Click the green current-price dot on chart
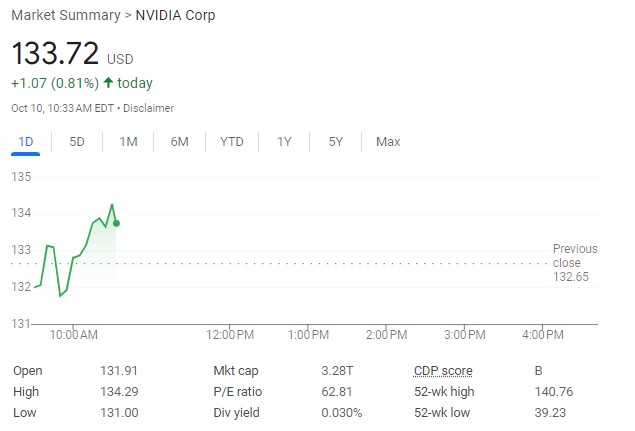Viewport: 635px width, 431px height. (117, 223)
